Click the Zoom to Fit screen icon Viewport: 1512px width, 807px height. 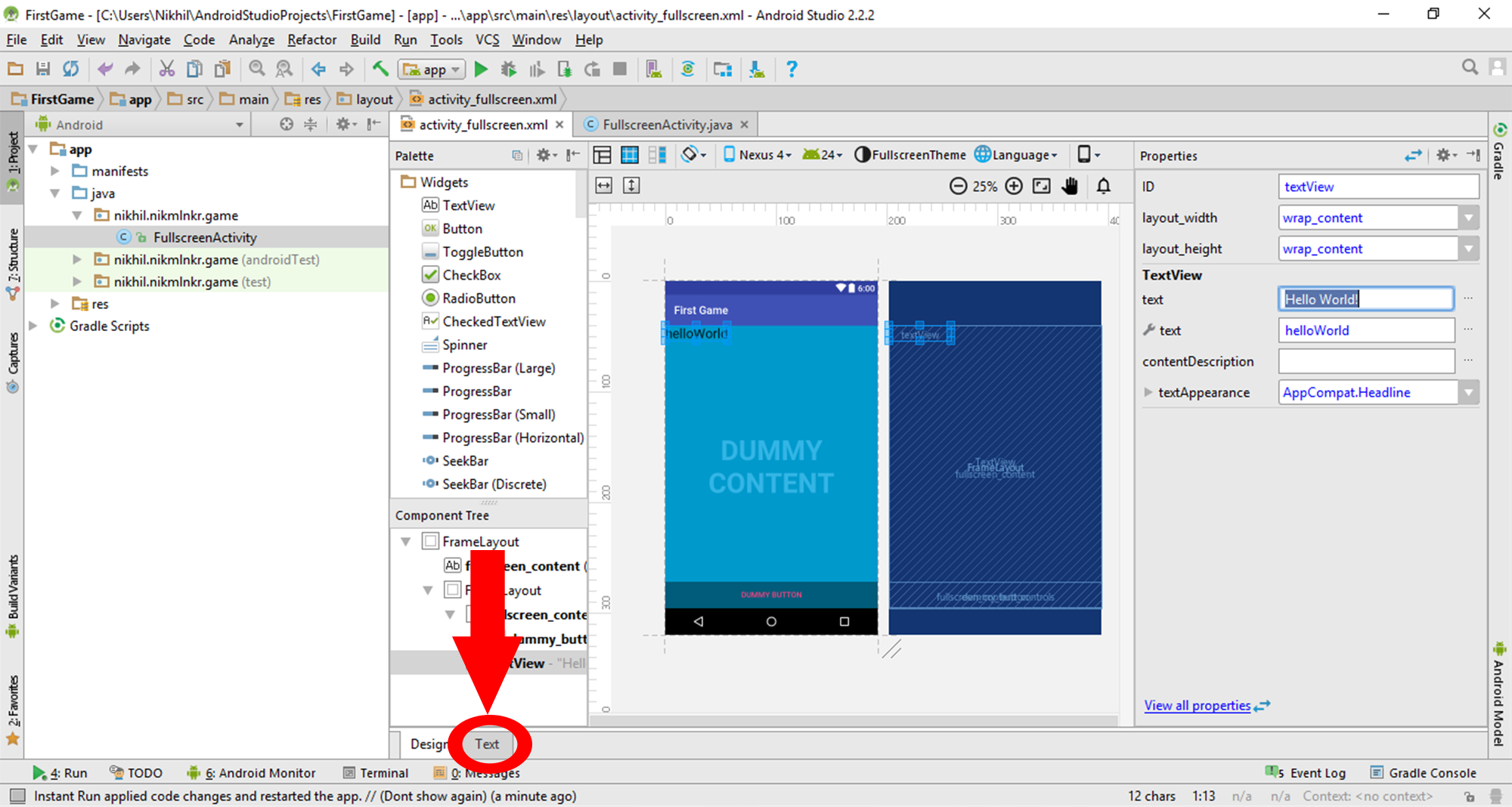tap(1042, 186)
